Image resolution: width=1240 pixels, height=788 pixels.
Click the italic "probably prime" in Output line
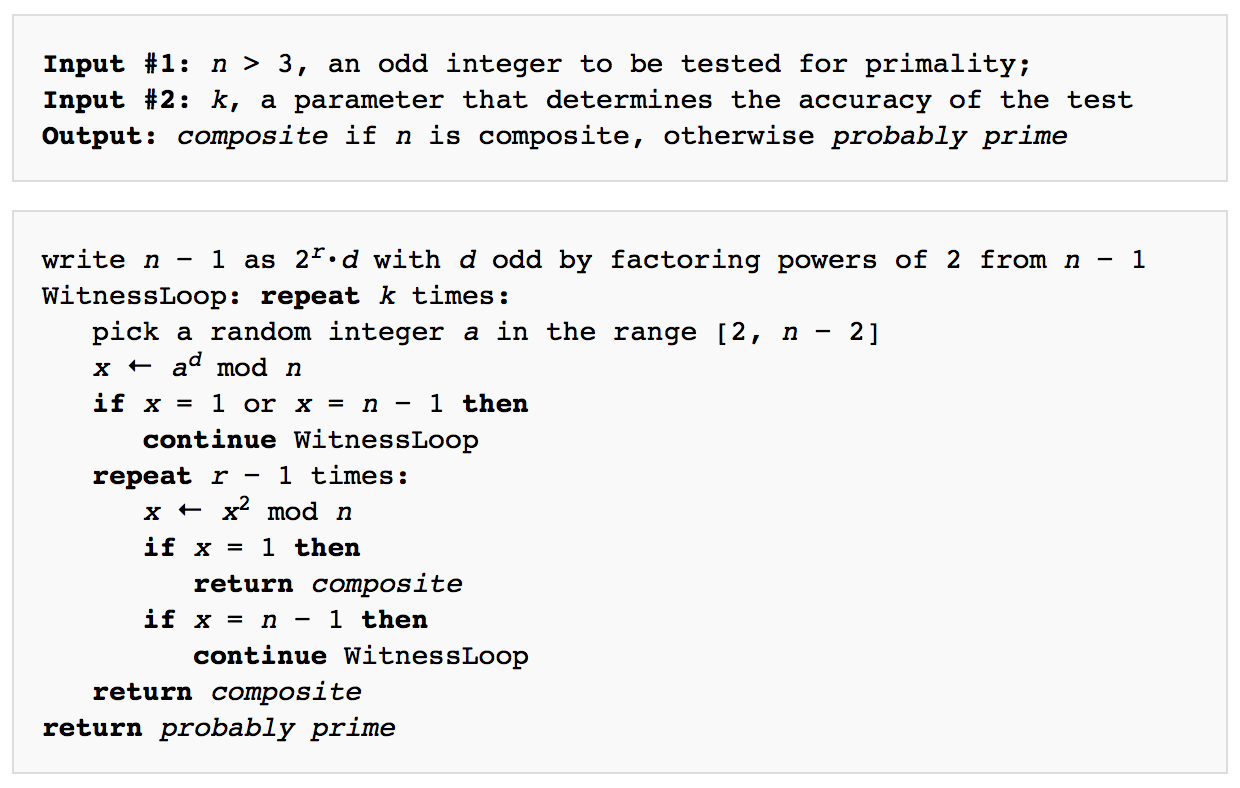949,136
